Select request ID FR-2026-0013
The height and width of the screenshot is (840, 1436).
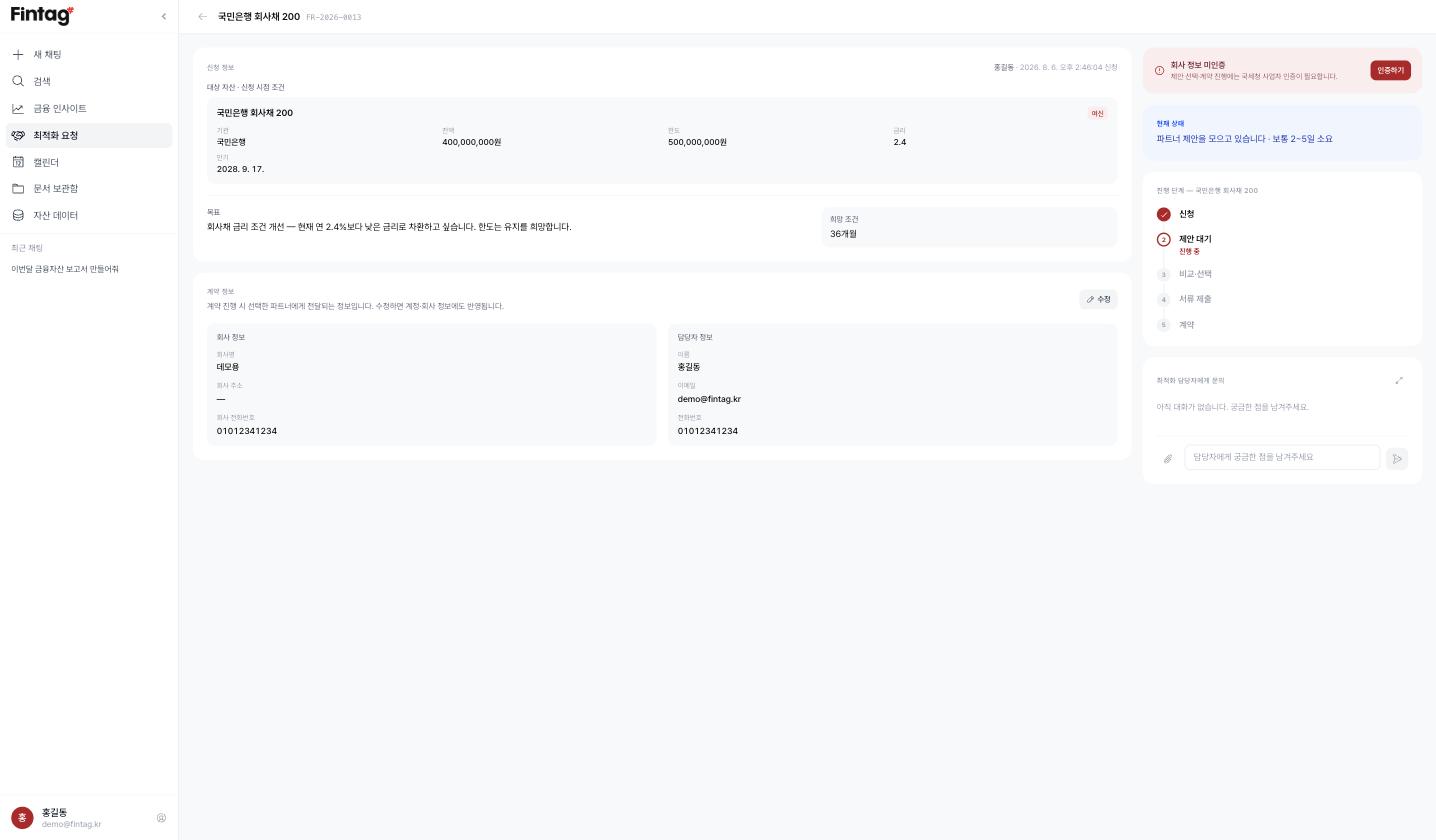coord(334,17)
